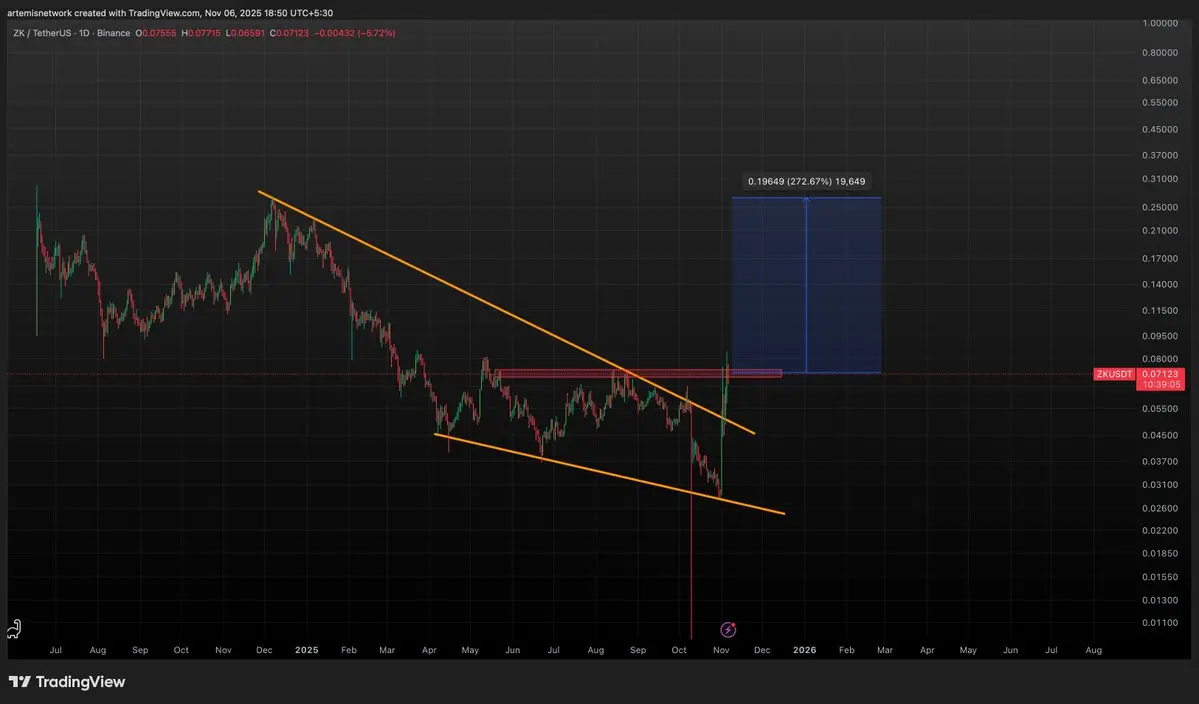Click the 0.25000 price axis label
The width and height of the screenshot is (1199, 704).
[x=1160, y=207]
